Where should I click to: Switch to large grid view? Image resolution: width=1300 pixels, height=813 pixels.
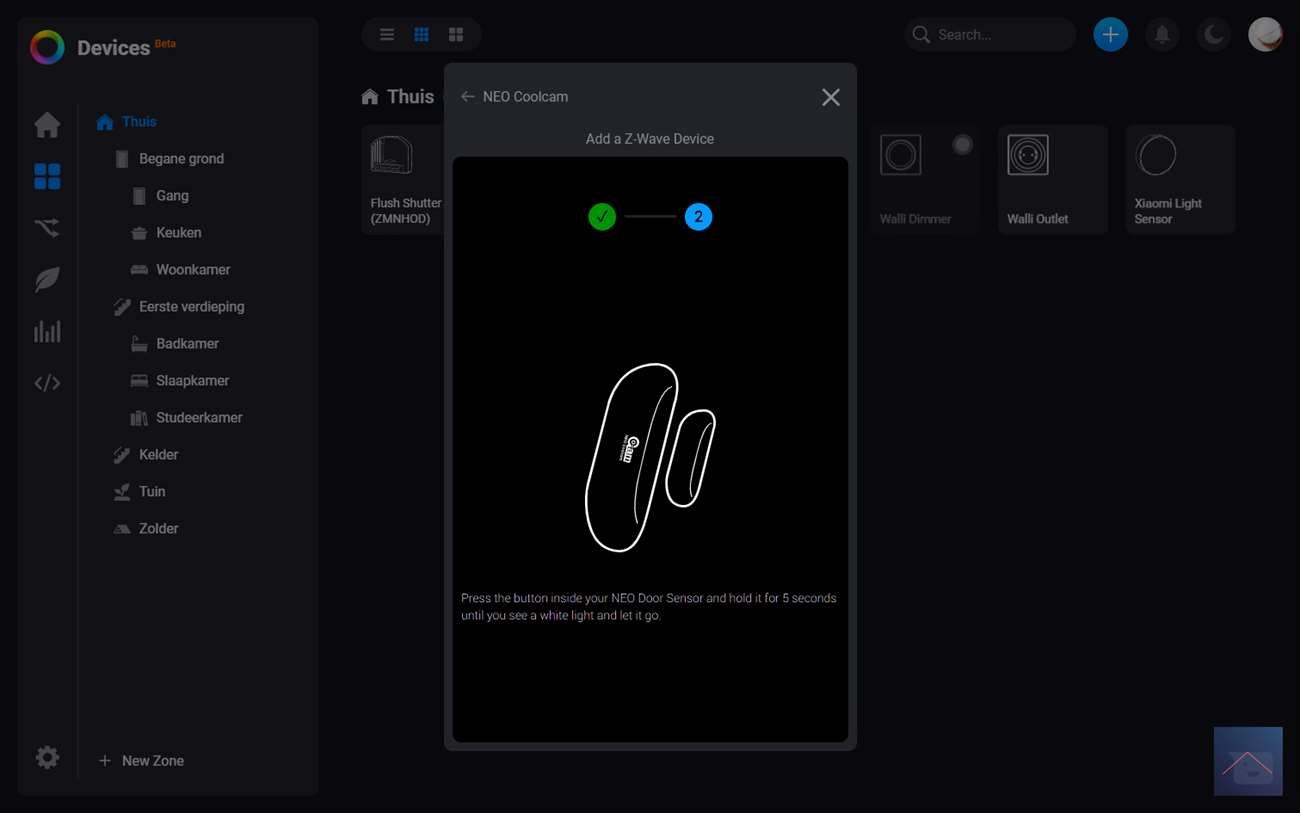[456, 35]
